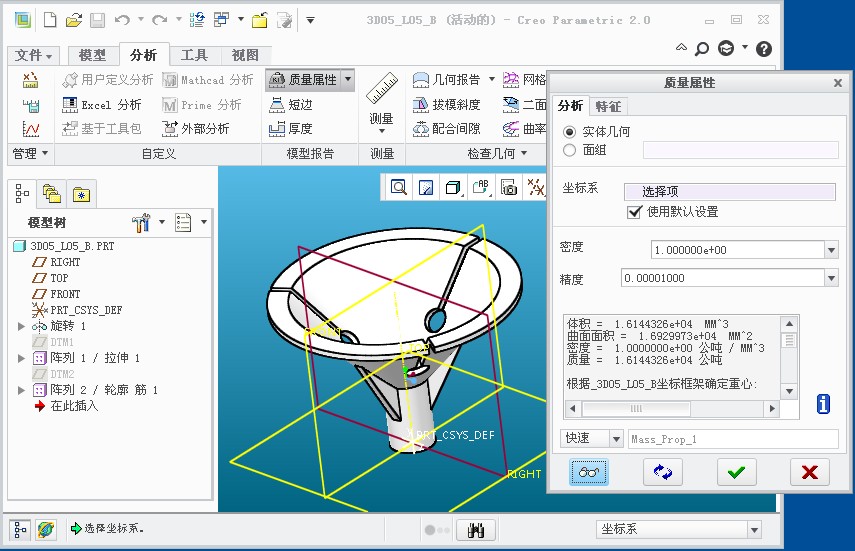Viewport: 855px width, 551px height.
Task: Open the 模型 ribbon tab
Action: tap(91, 56)
